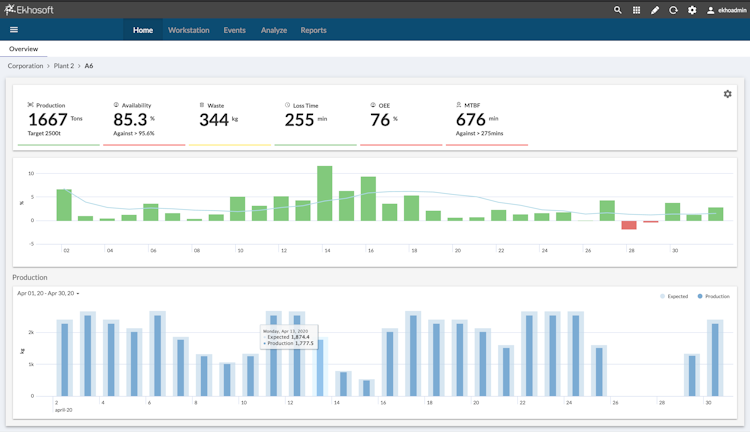Select the Overview sub-tab
Viewport: 750px width, 432px height.
coord(23,49)
